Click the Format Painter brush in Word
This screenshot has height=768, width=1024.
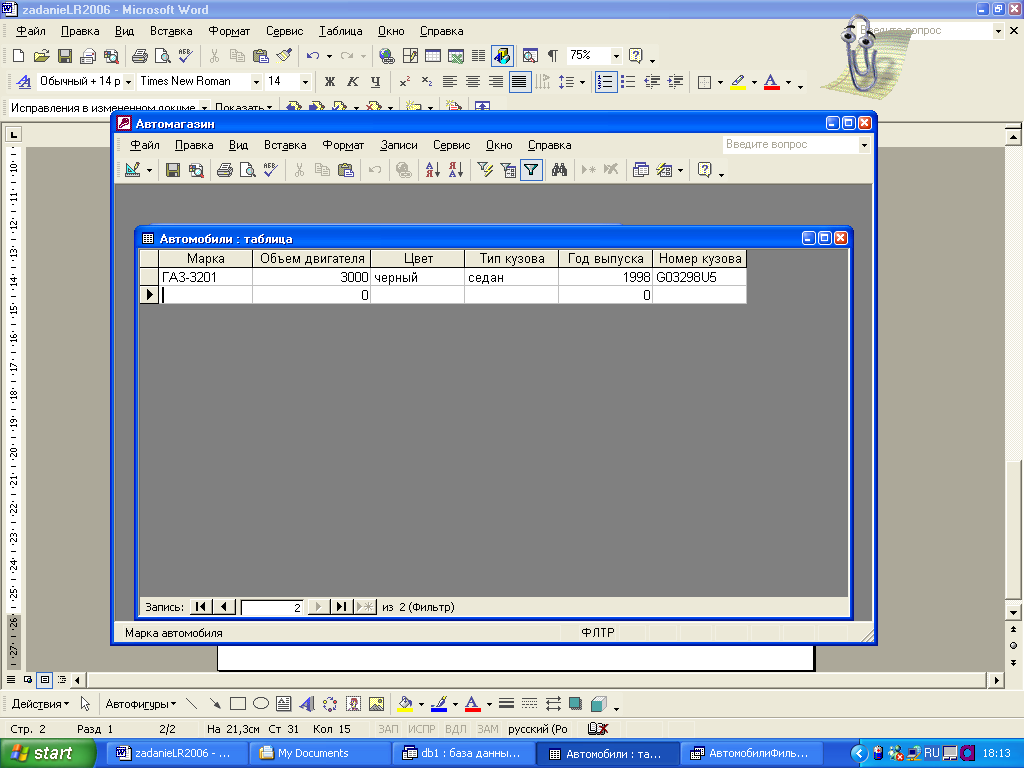[x=284, y=56]
